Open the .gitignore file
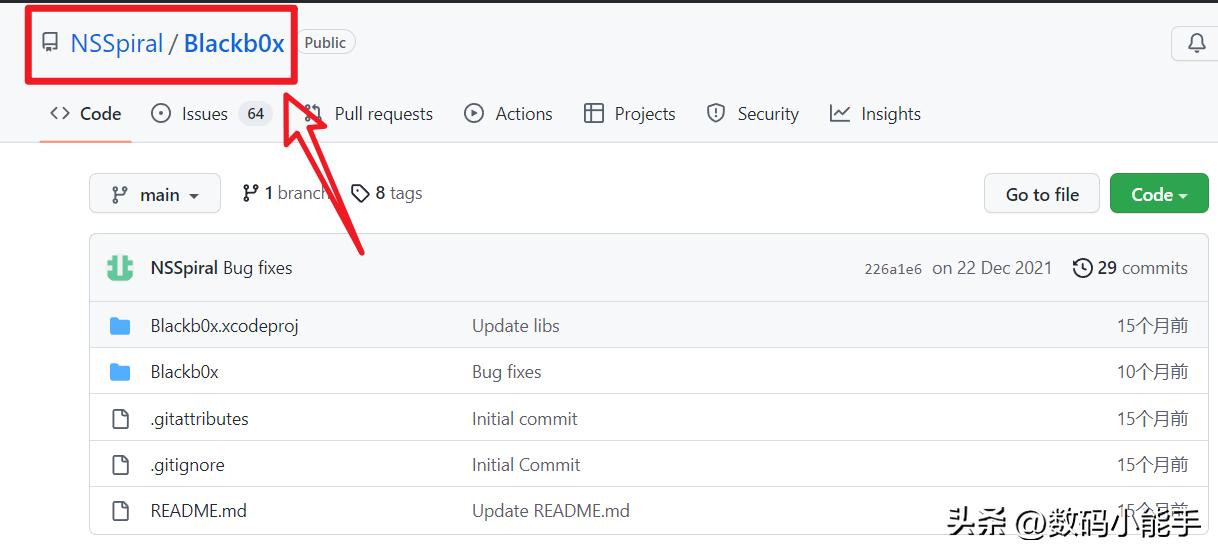Image resolution: width=1218 pixels, height=554 pixels. (x=187, y=465)
